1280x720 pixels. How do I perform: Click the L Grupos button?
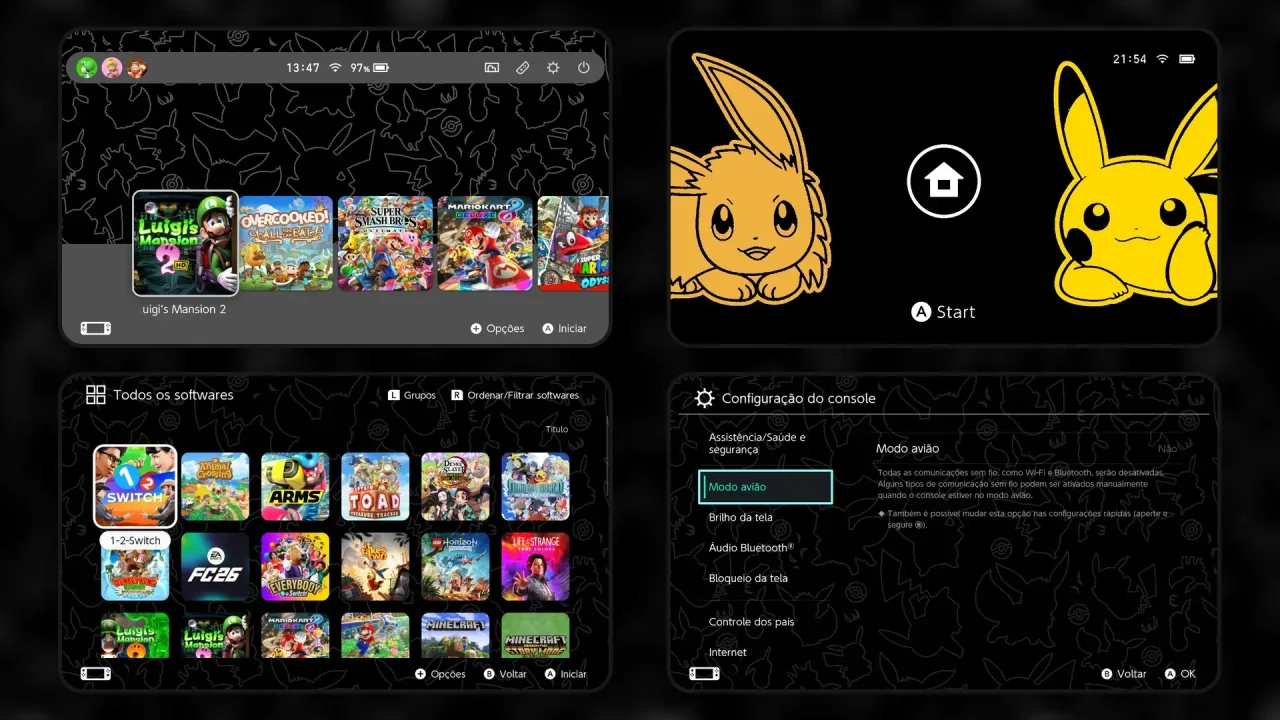tap(412, 395)
